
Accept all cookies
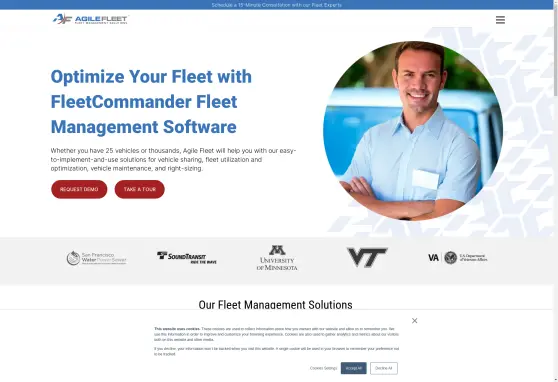(x=353, y=368)
